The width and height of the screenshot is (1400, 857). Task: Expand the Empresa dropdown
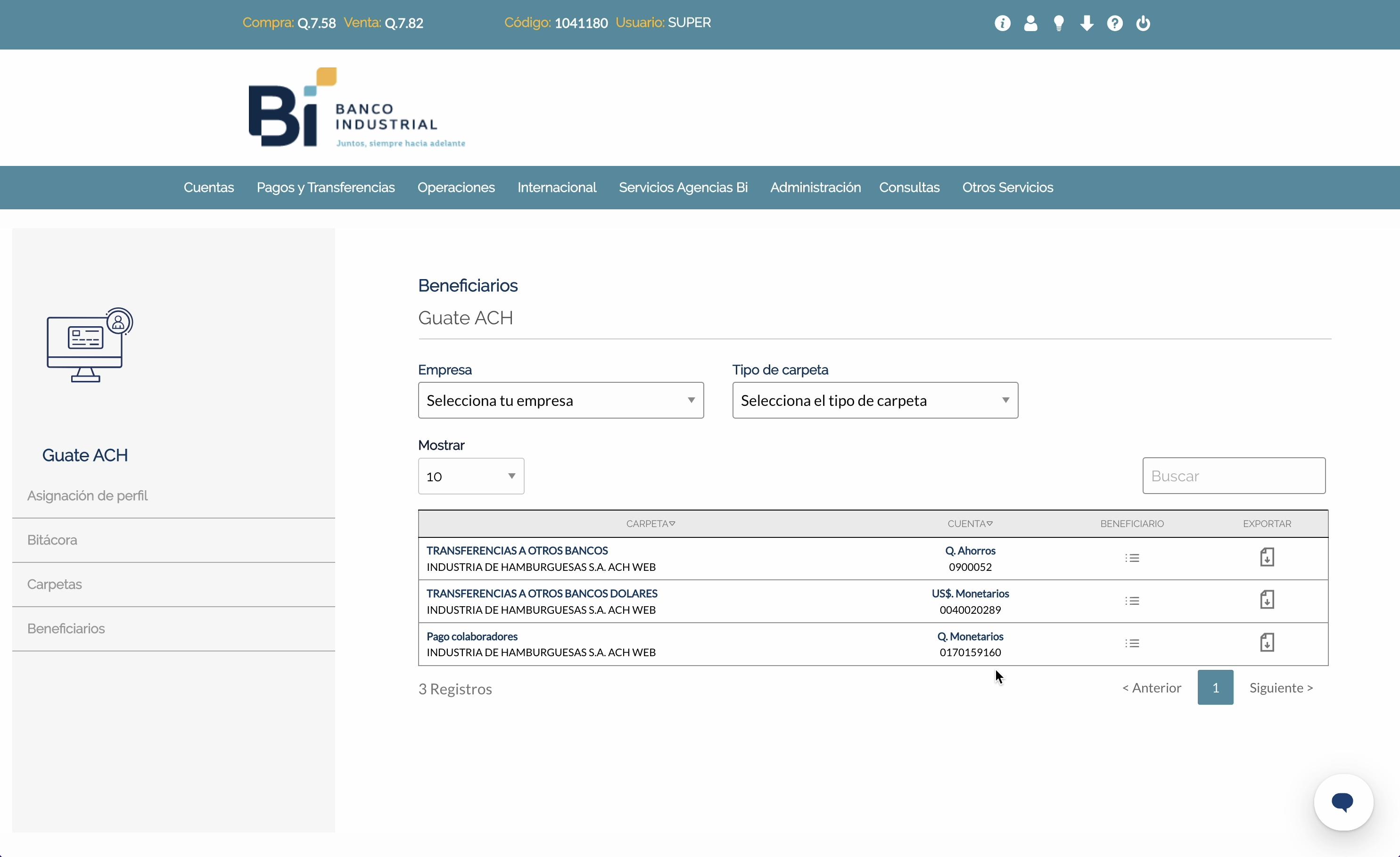click(x=560, y=401)
